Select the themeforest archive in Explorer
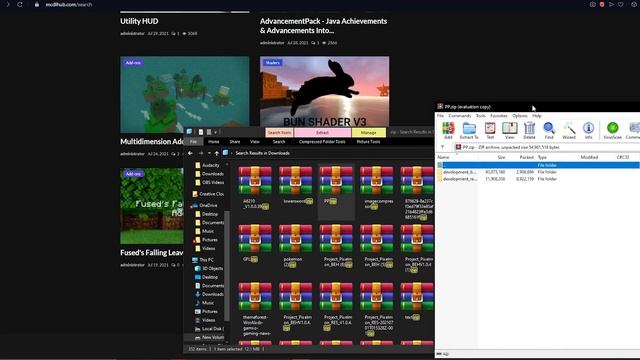This screenshot has width=640, height=360. (255, 309)
